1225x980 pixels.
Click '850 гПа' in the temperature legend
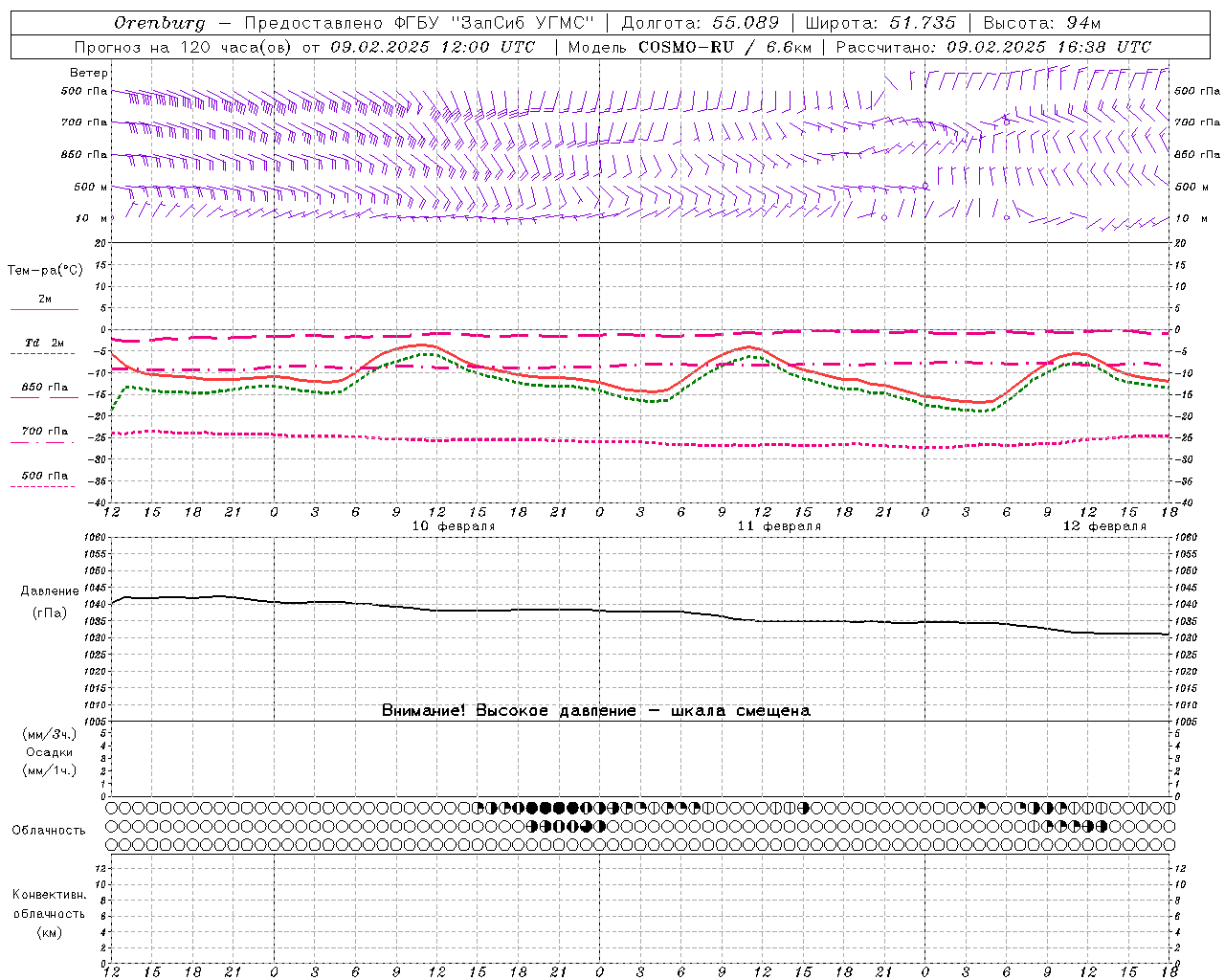tap(45, 388)
